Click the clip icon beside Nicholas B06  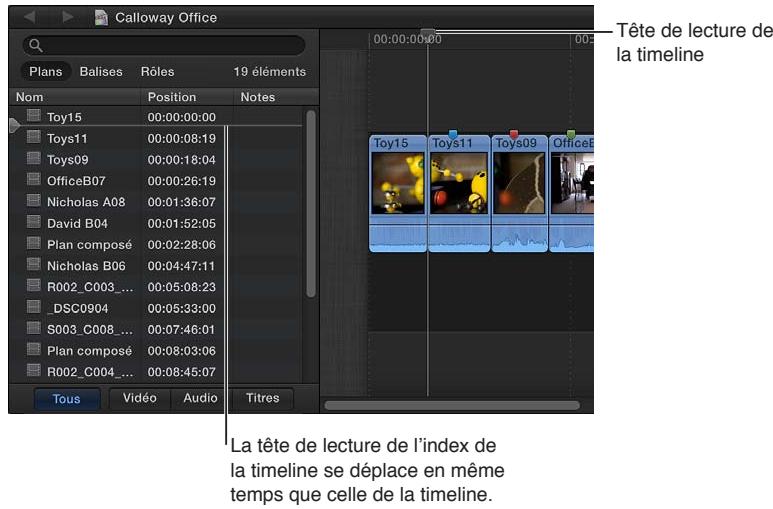(x=34, y=264)
